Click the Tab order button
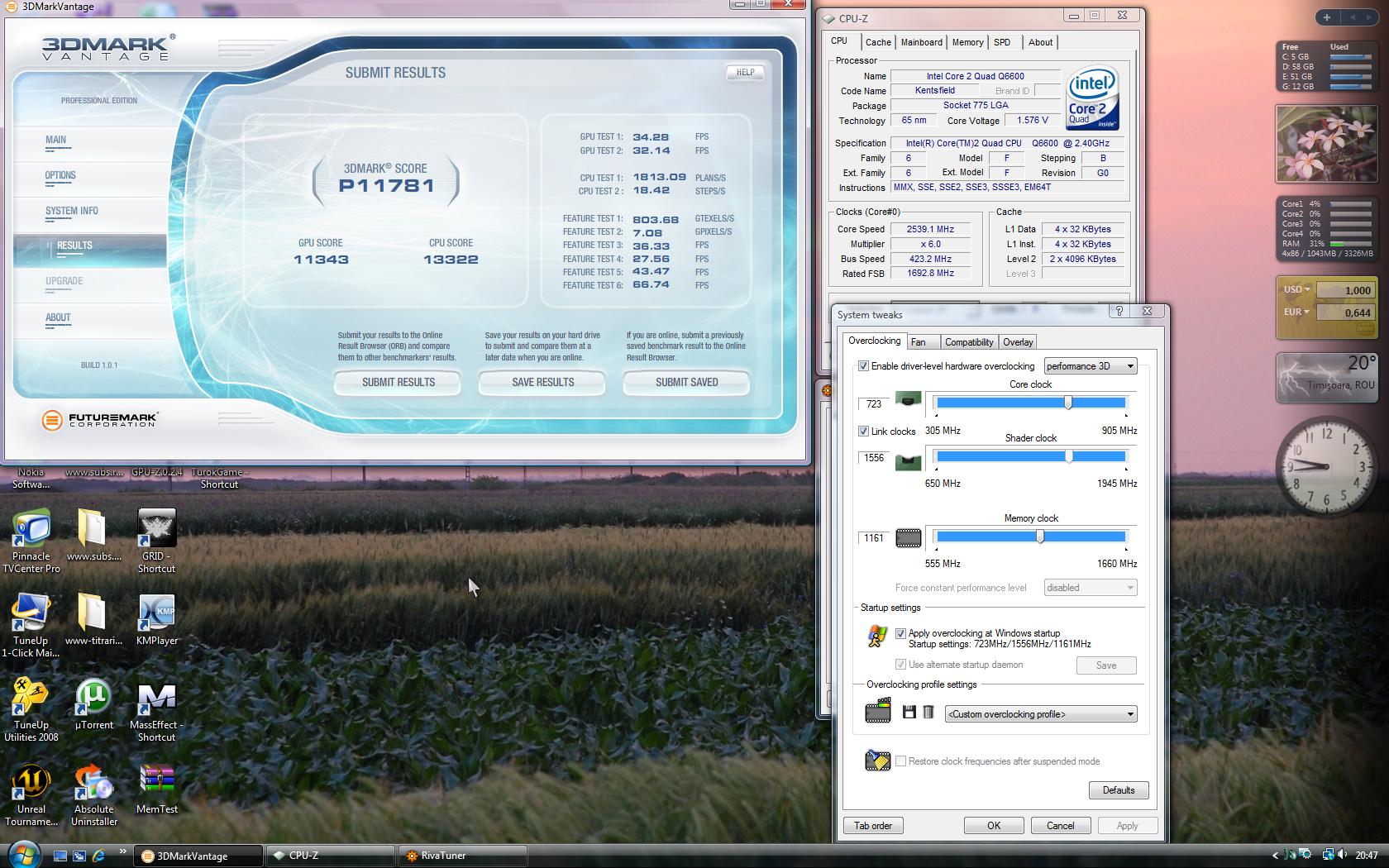 tap(873, 826)
